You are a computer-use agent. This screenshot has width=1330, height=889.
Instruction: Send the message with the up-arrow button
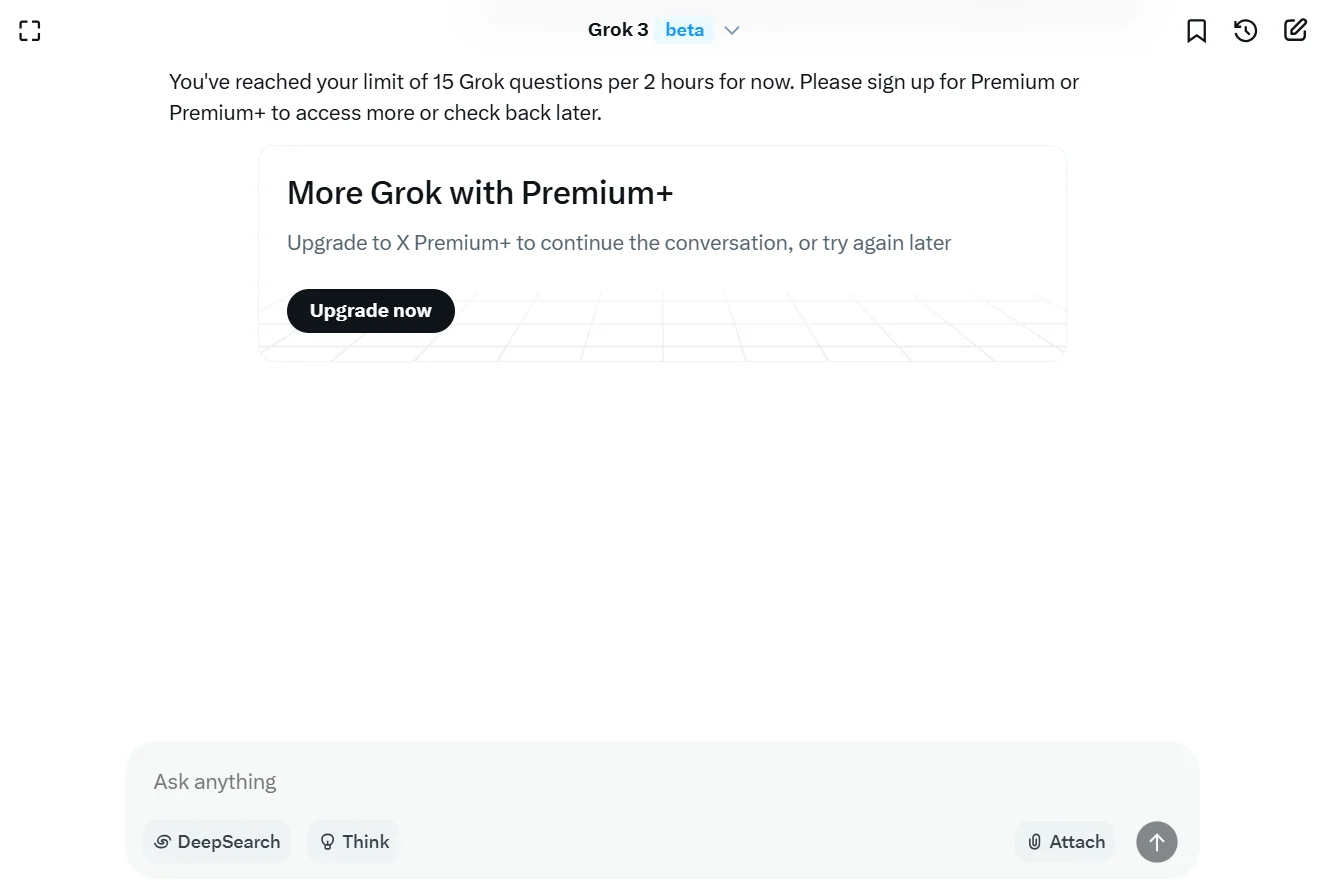click(x=1156, y=842)
